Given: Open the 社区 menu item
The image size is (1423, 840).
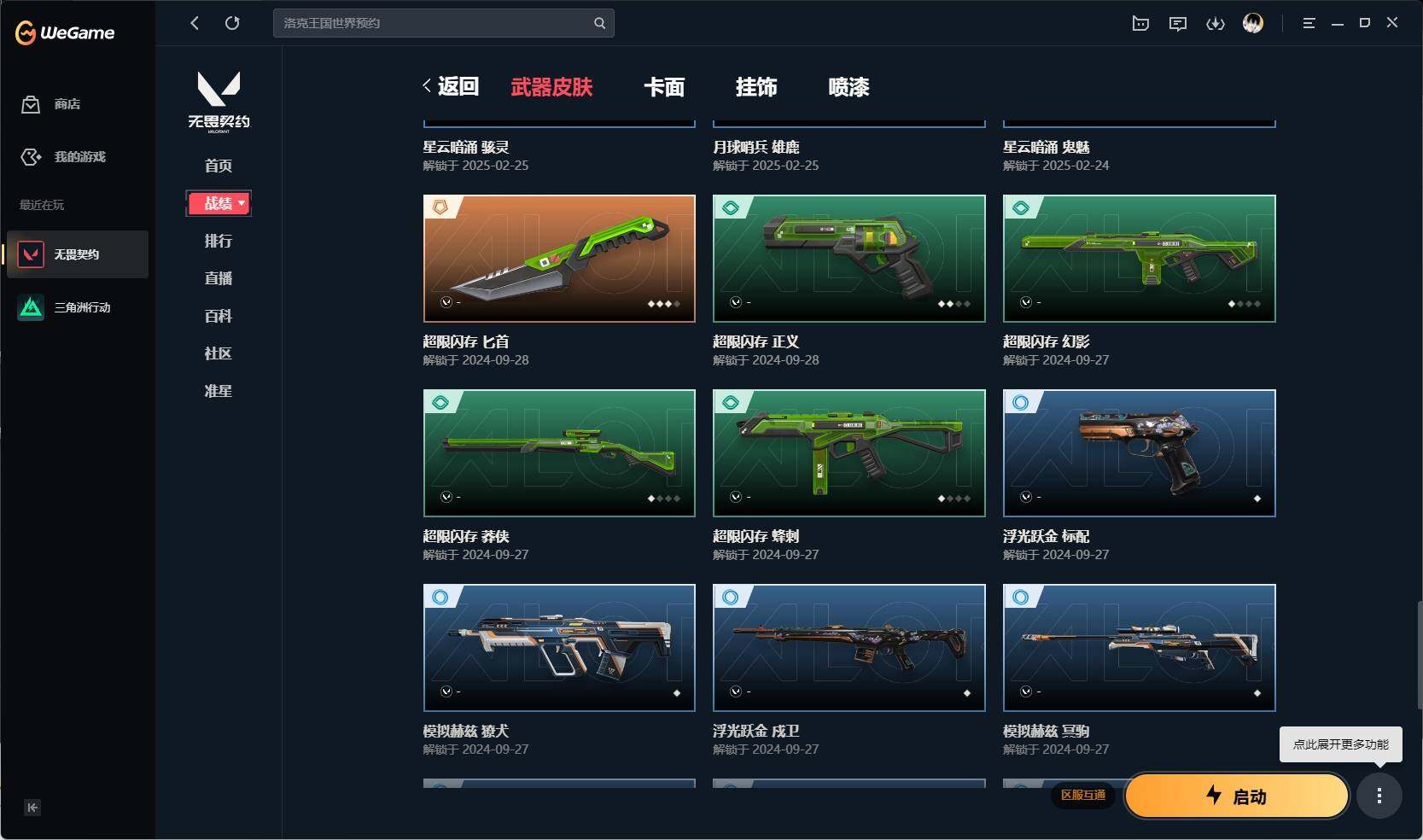Looking at the screenshot, I should (219, 353).
